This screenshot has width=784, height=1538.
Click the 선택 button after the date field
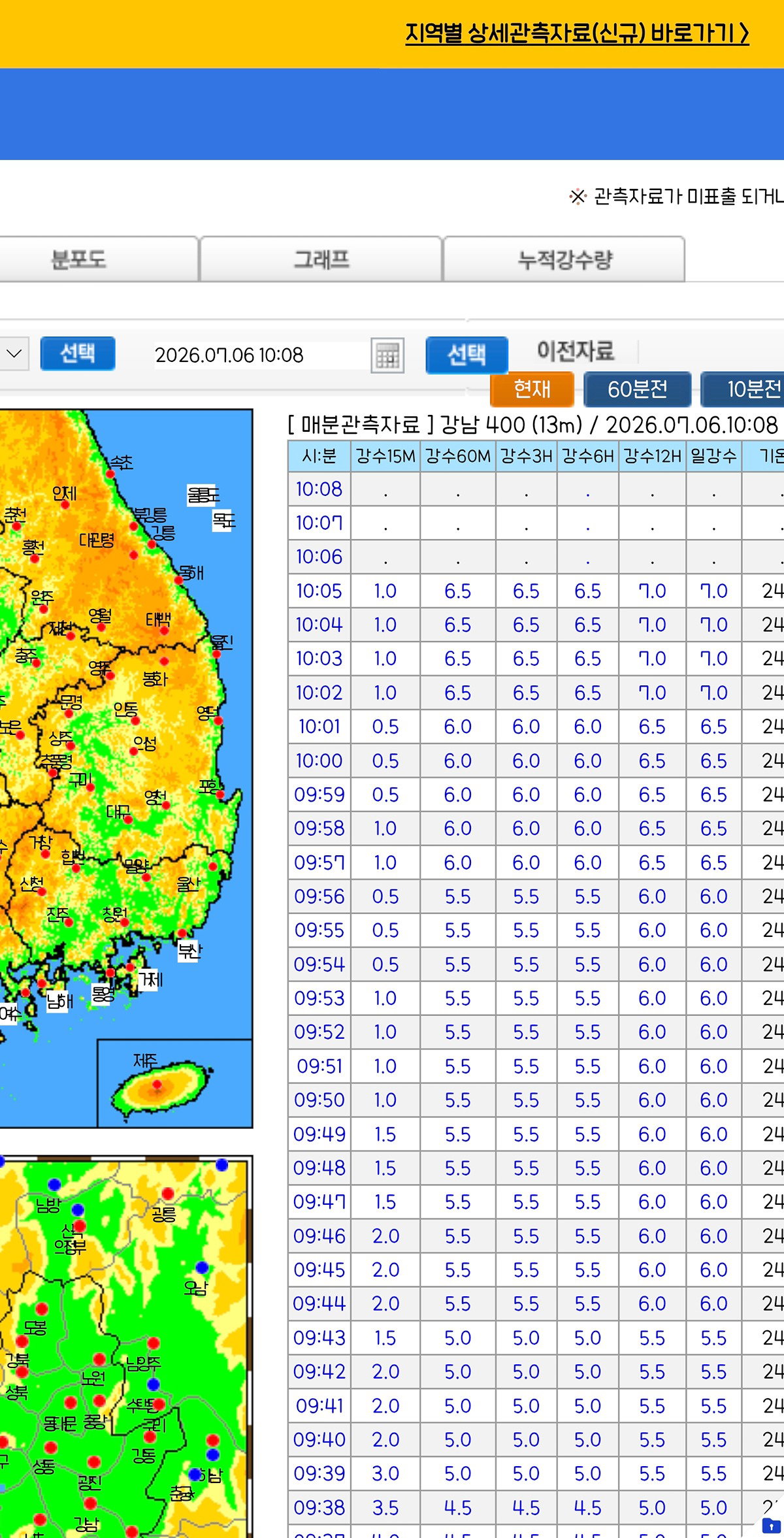[x=466, y=355]
